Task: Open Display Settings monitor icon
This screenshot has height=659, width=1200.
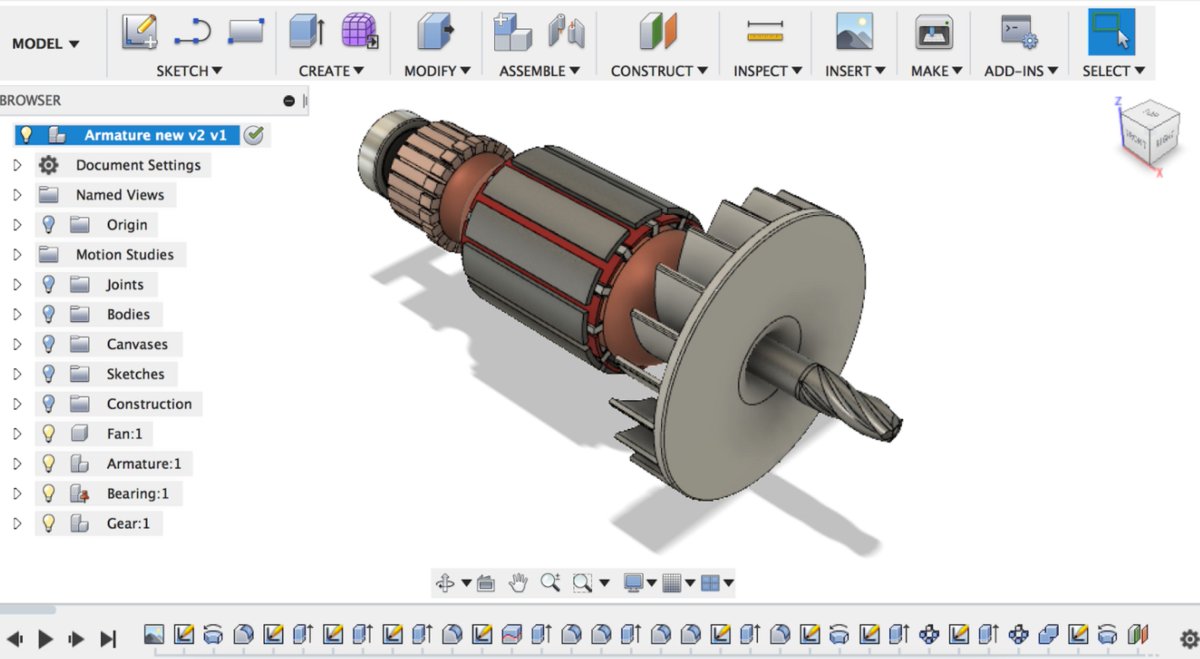Action: pyautogui.click(x=633, y=582)
